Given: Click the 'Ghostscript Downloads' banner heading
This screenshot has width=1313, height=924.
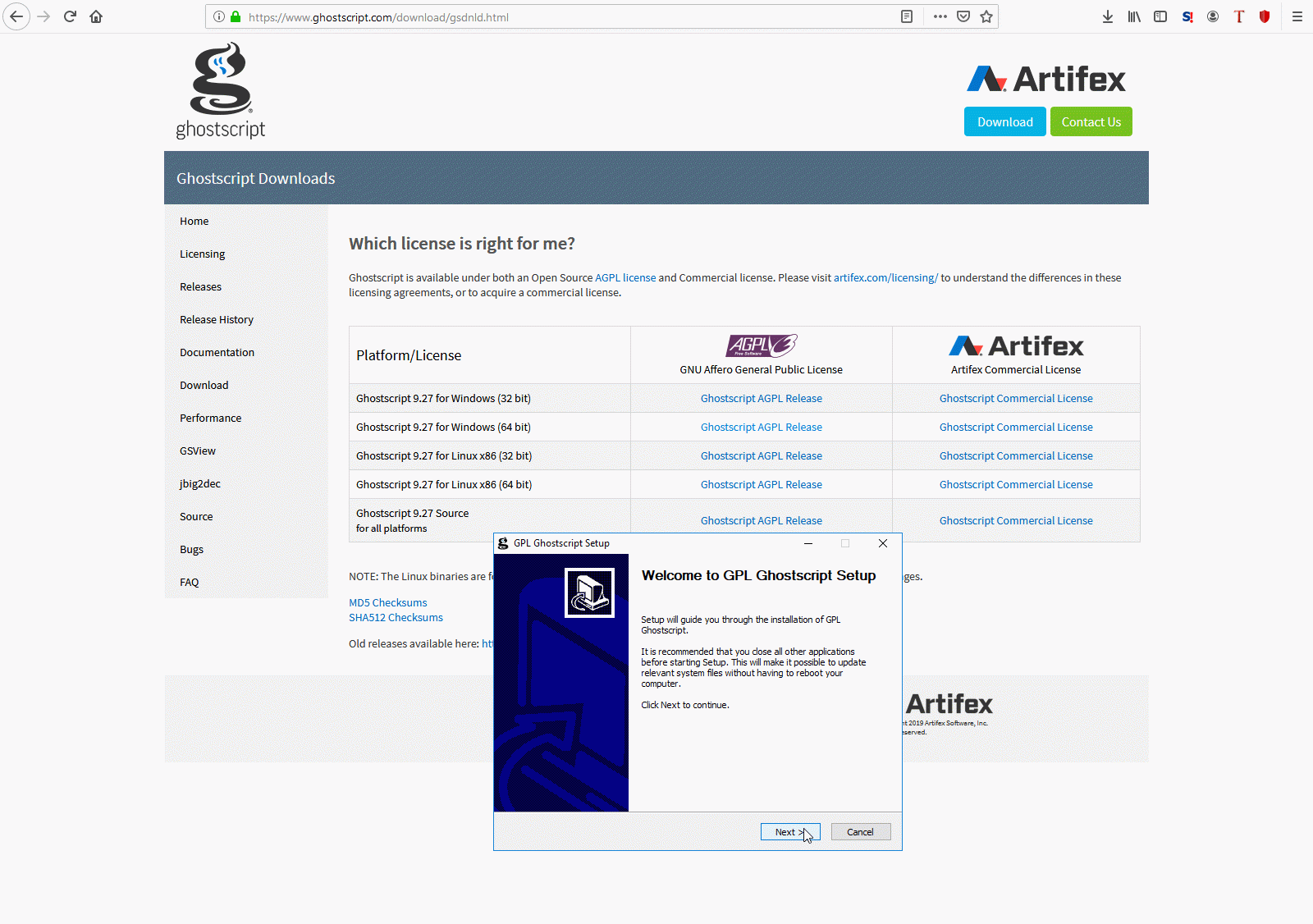Looking at the screenshot, I should pos(255,178).
